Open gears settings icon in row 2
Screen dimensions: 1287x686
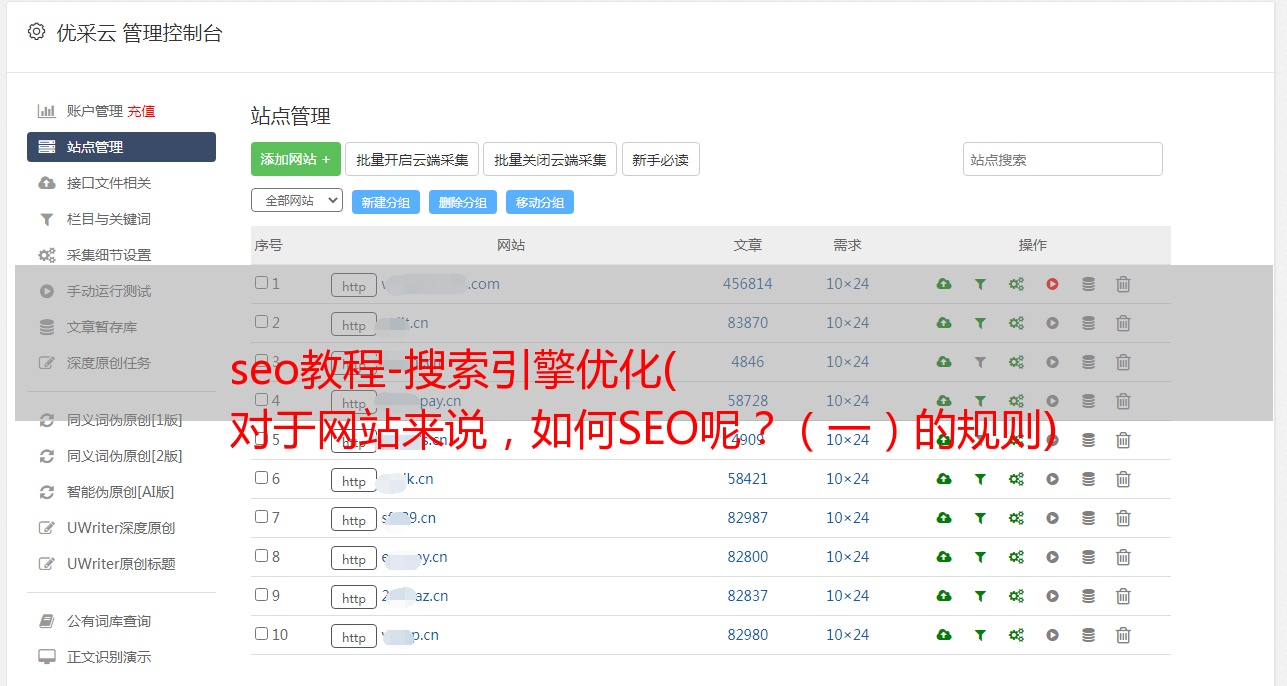click(1016, 323)
